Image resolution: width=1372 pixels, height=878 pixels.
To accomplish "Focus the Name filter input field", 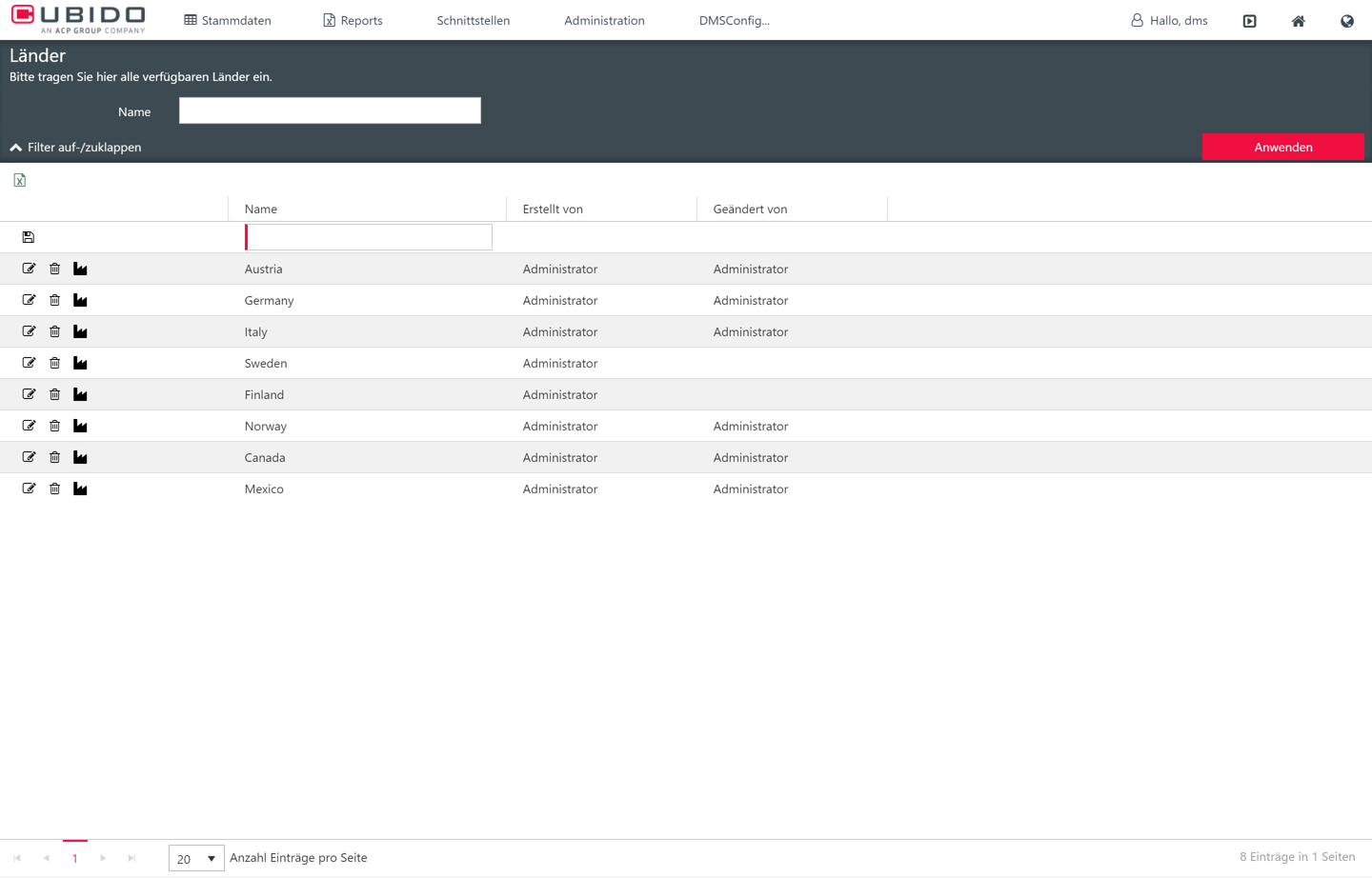I will click(x=330, y=110).
